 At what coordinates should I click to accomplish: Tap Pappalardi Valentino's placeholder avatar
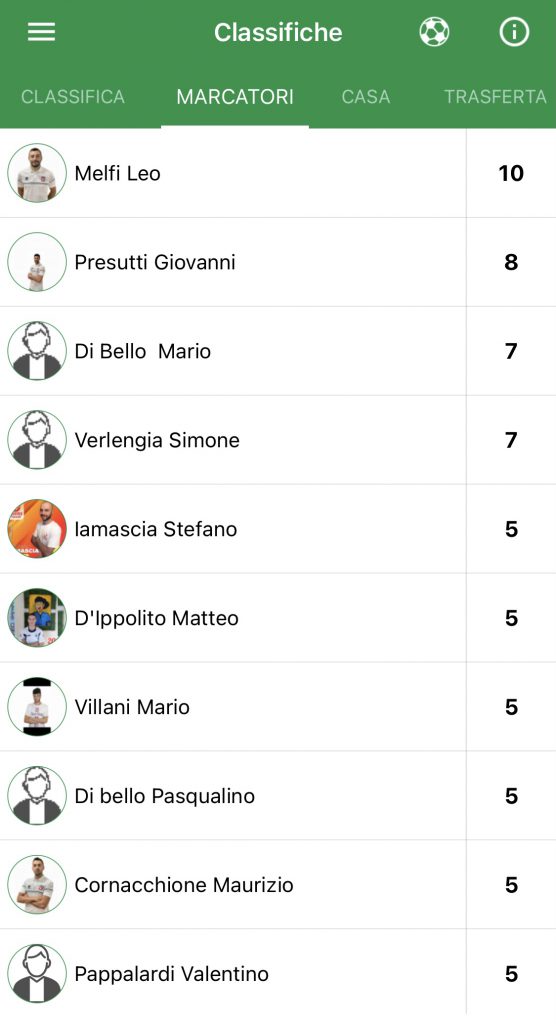pos(37,973)
